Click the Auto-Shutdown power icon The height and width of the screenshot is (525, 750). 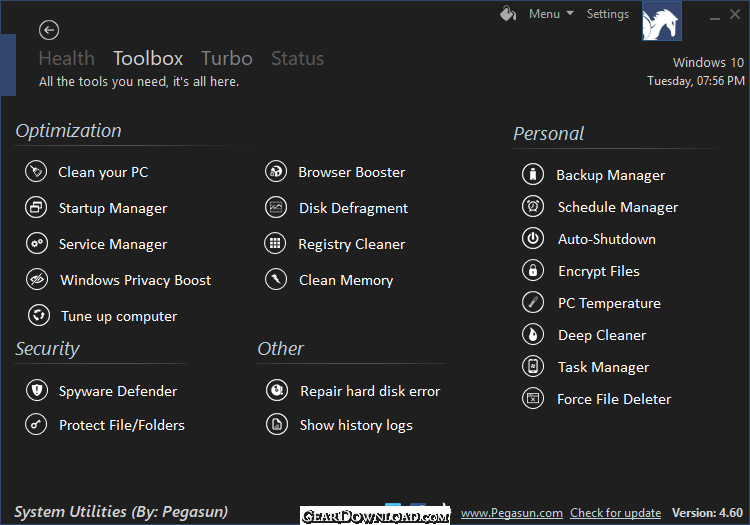[x=533, y=239]
